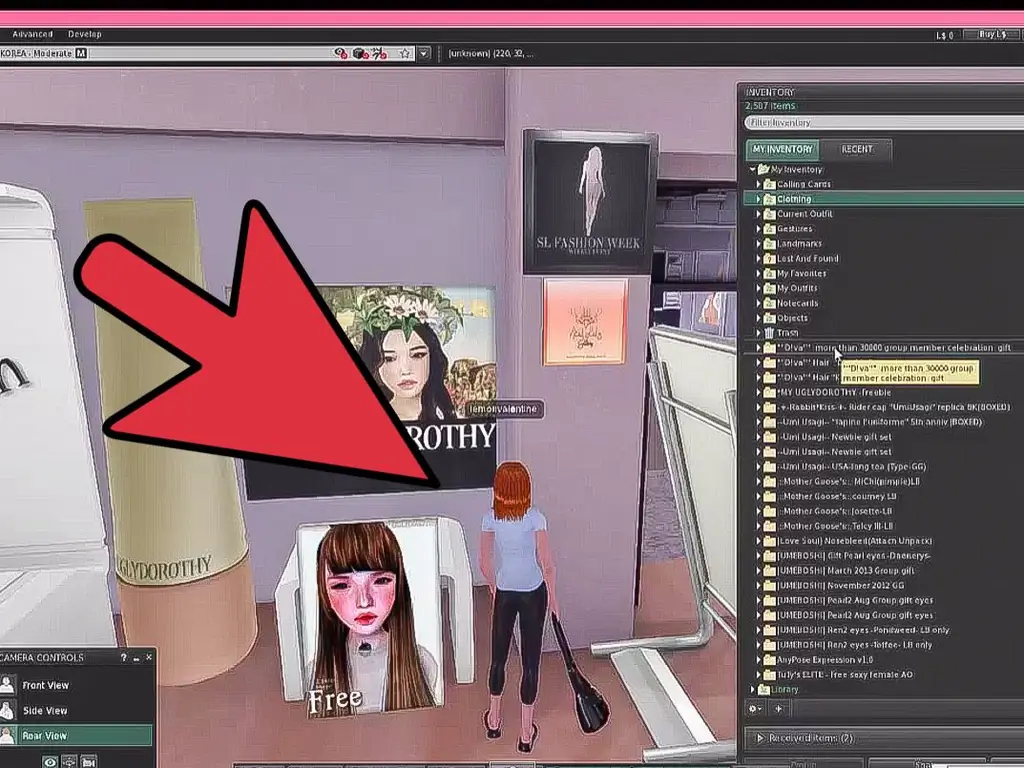Open the Develop menu
This screenshot has width=1024, height=768.
[85, 34]
